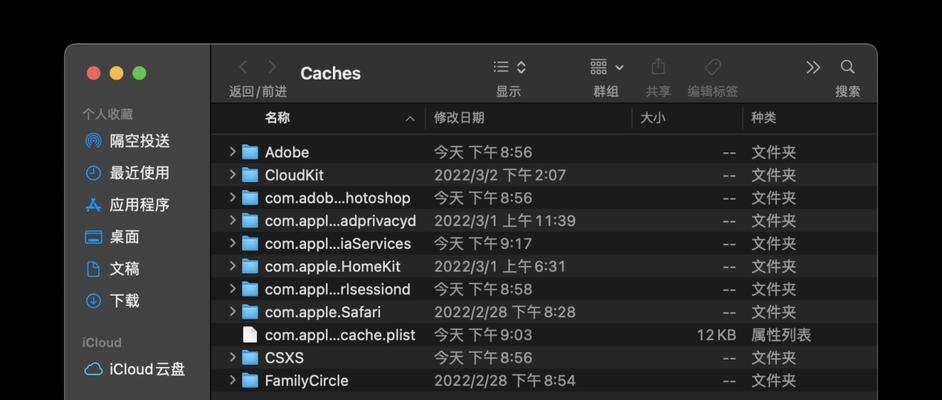Select the com.adob...hotoshop folder icon
This screenshot has height=400, width=942.
[x=250, y=198]
